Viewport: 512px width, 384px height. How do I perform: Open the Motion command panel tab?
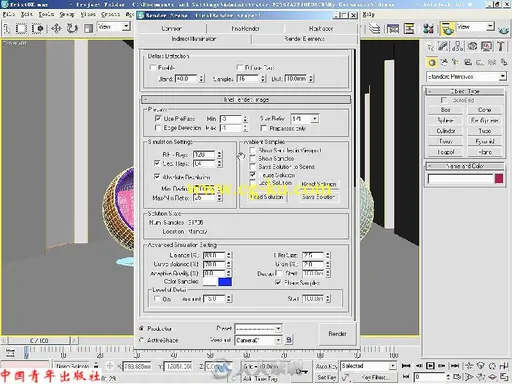click(472, 46)
